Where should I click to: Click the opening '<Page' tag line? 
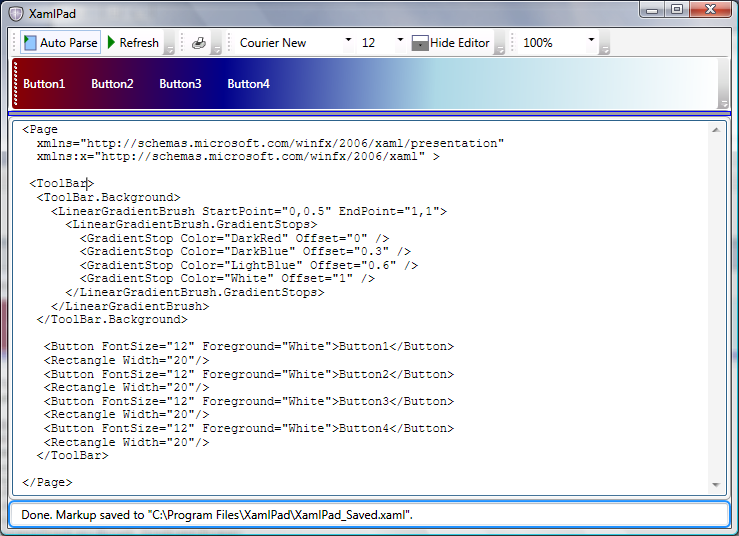(40, 129)
